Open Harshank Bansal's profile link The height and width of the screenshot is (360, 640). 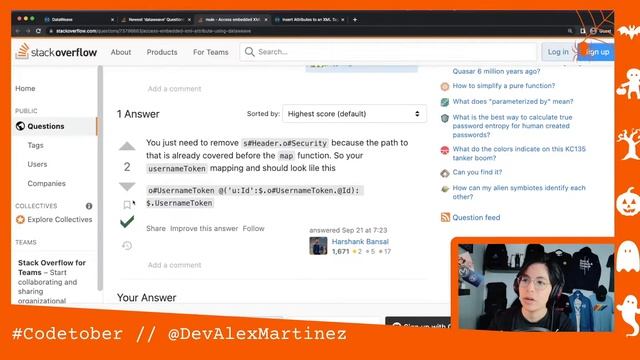point(360,242)
